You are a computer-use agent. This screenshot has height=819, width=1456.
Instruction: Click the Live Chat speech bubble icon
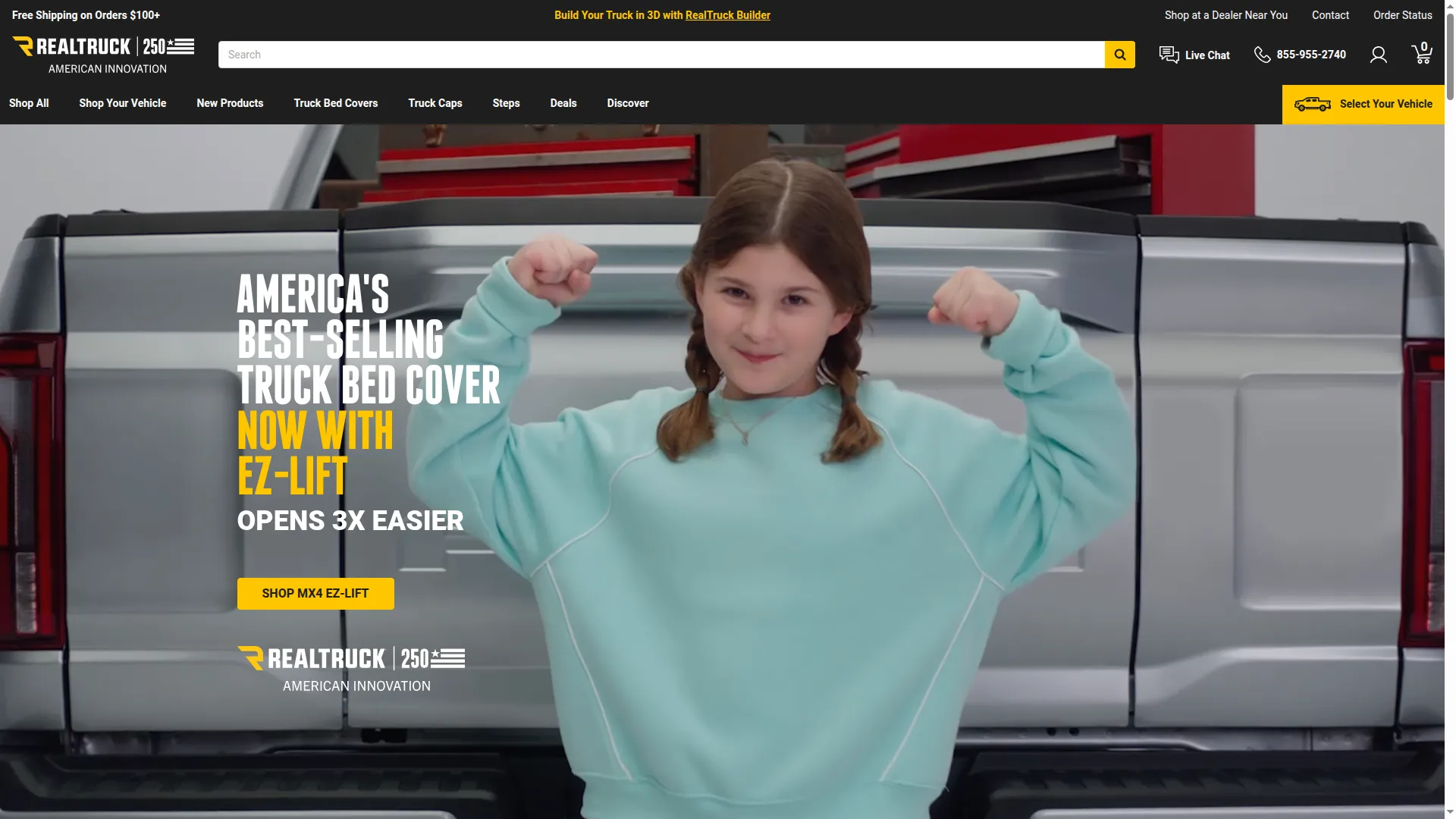1169,55
